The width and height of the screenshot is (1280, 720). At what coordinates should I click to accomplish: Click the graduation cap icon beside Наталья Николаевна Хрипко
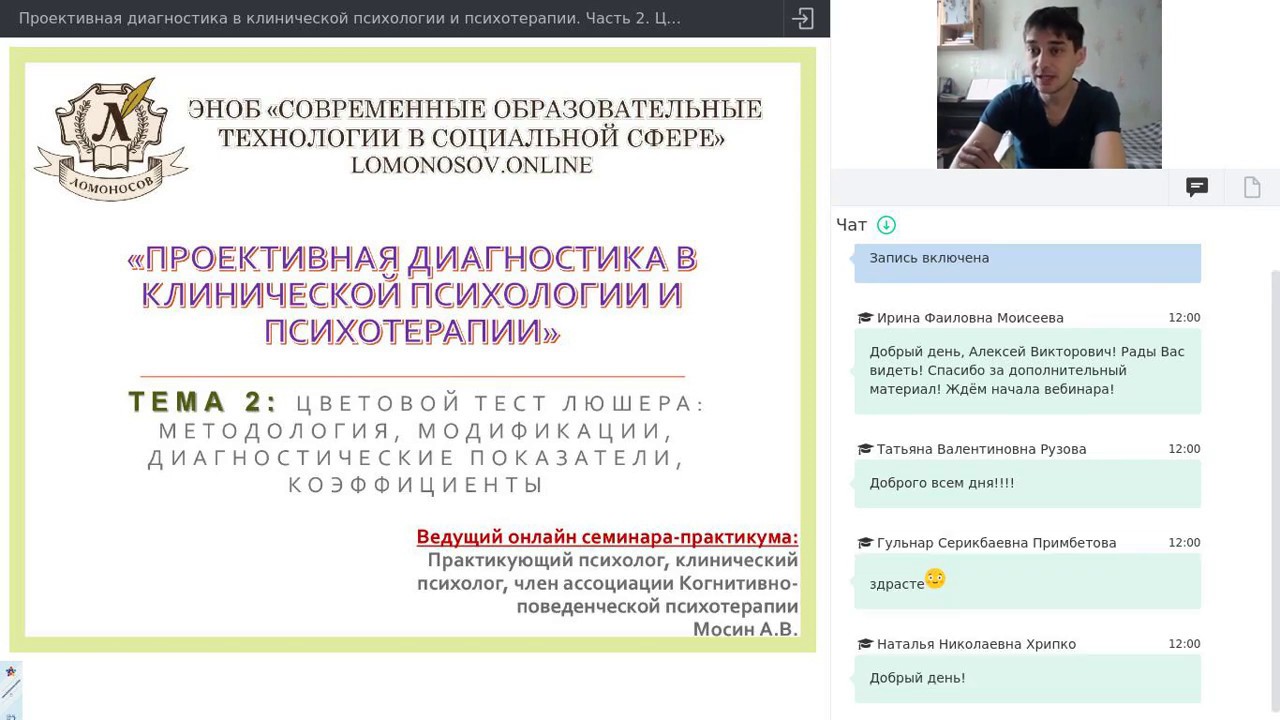(x=865, y=644)
